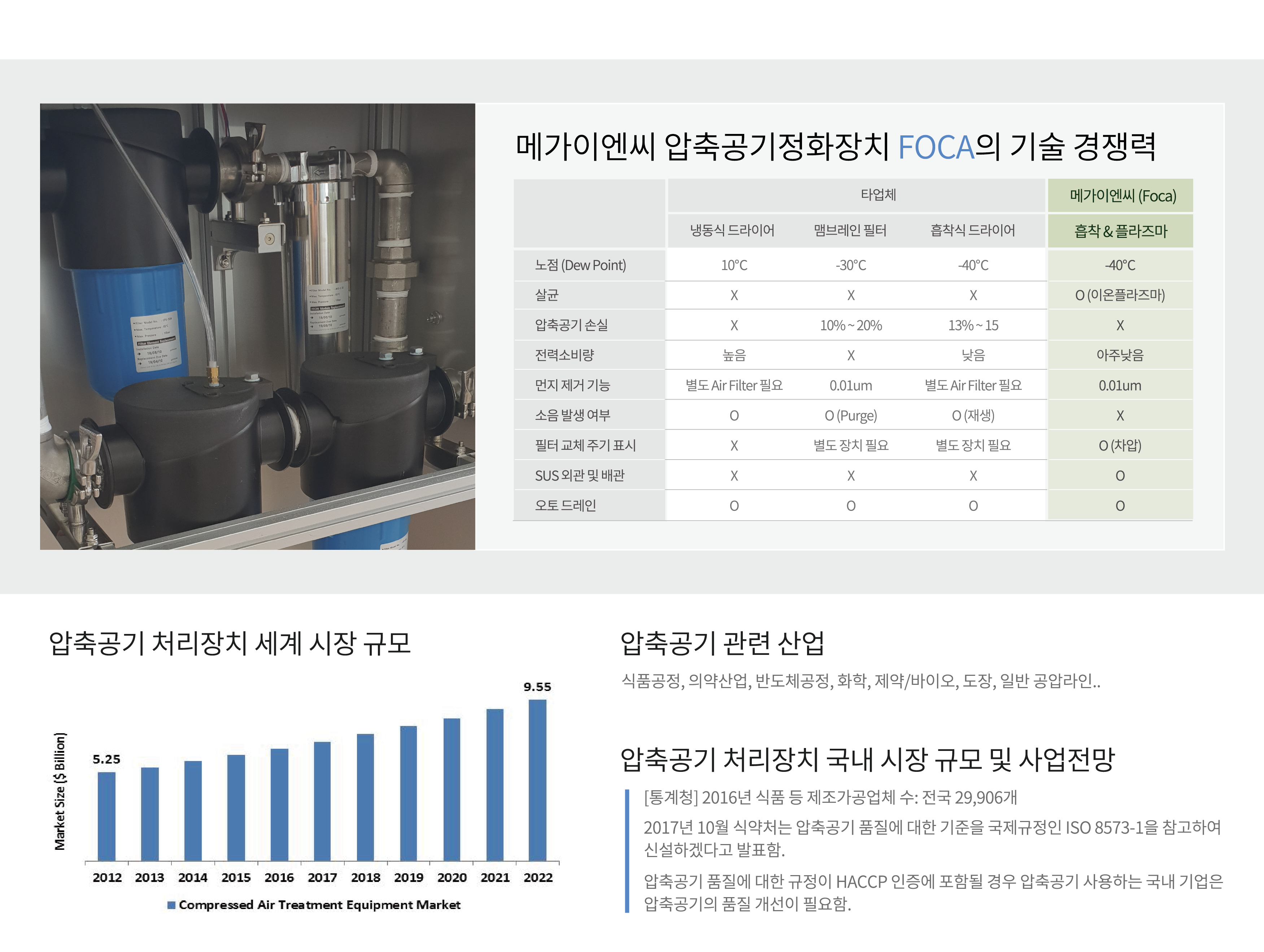Click the '2019' axis label
Viewport: 1264px width, 952px height.
pyautogui.click(x=408, y=878)
